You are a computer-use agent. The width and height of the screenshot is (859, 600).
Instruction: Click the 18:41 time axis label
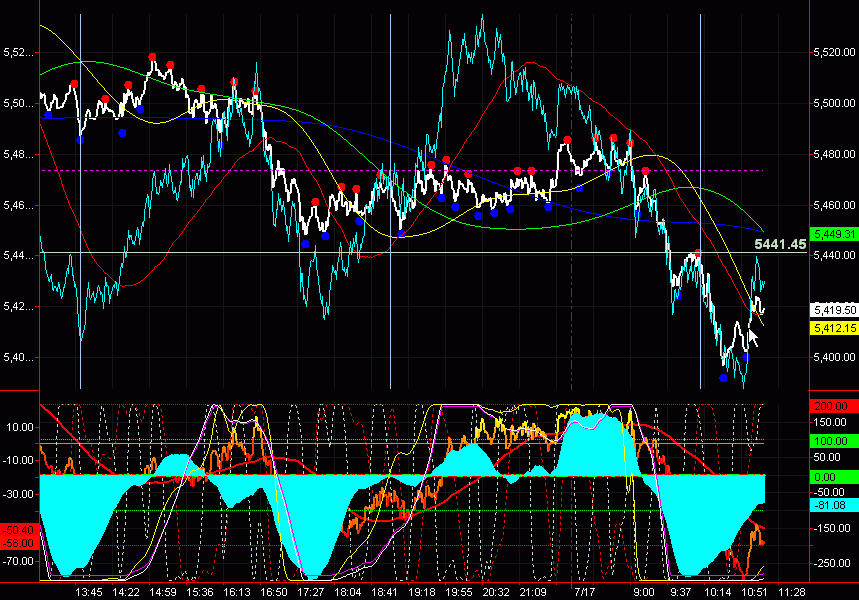pyautogui.click(x=385, y=592)
